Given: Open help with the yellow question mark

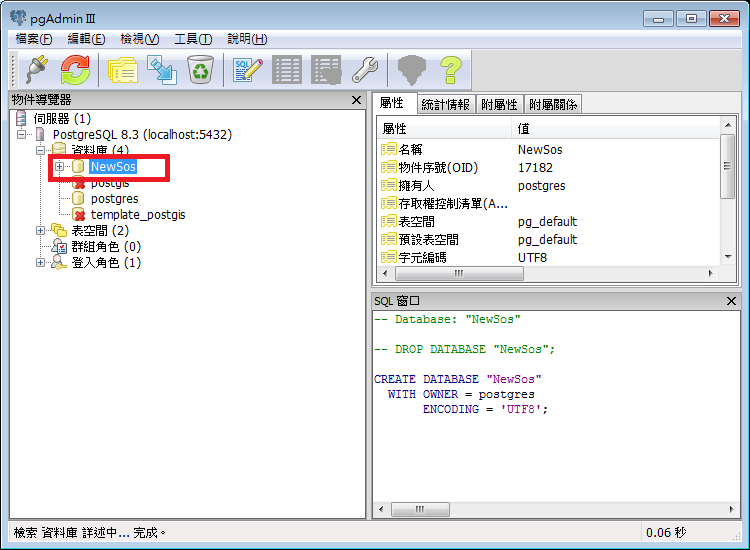Looking at the screenshot, I should pos(451,70).
